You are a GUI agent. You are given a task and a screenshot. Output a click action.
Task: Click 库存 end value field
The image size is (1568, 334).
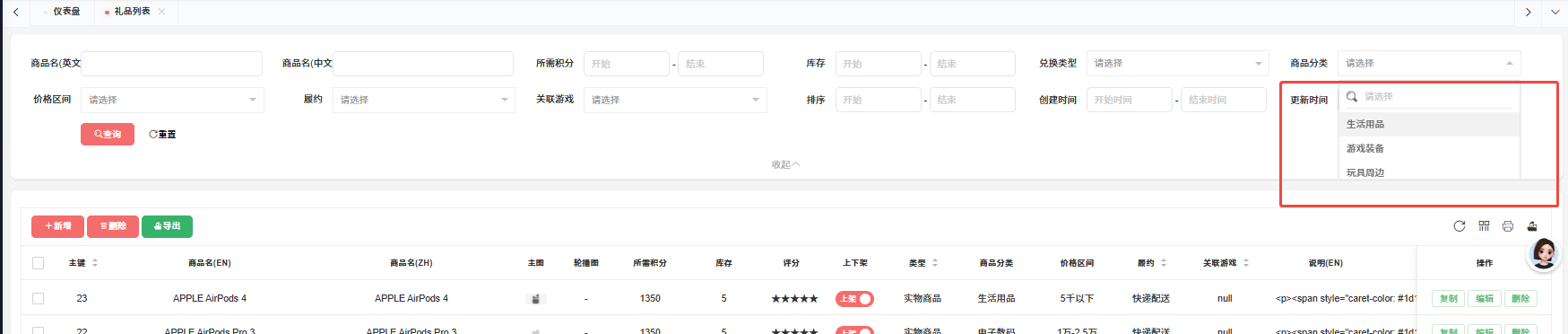[x=972, y=64]
